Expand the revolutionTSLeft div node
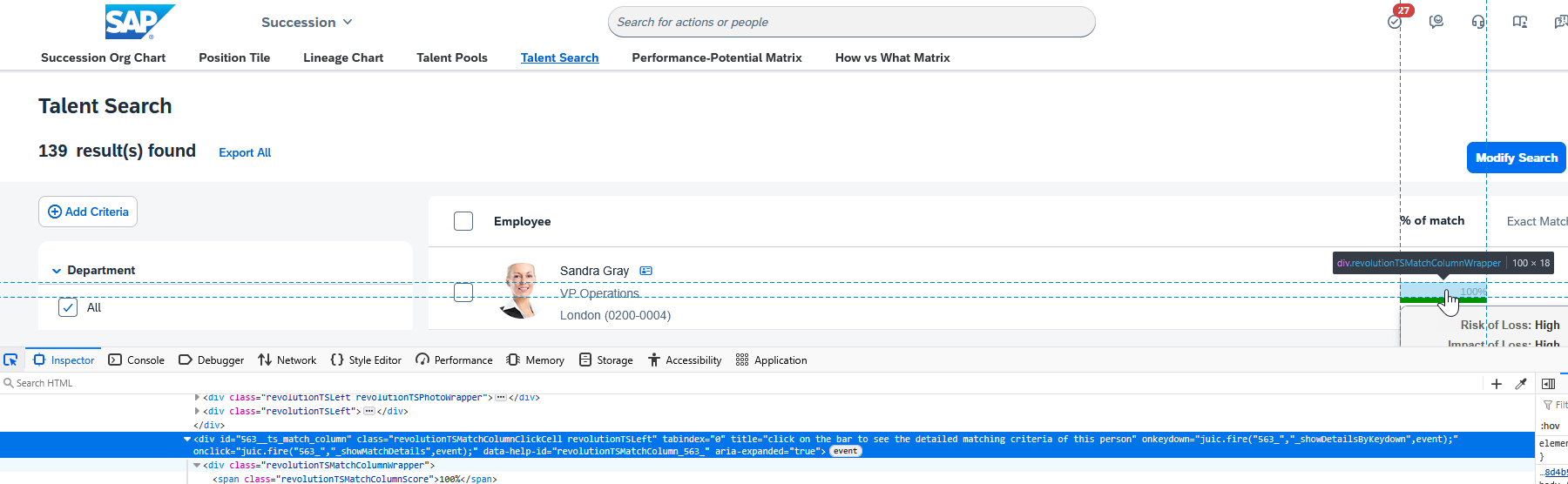The height and width of the screenshot is (484, 1568). [197, 411]
